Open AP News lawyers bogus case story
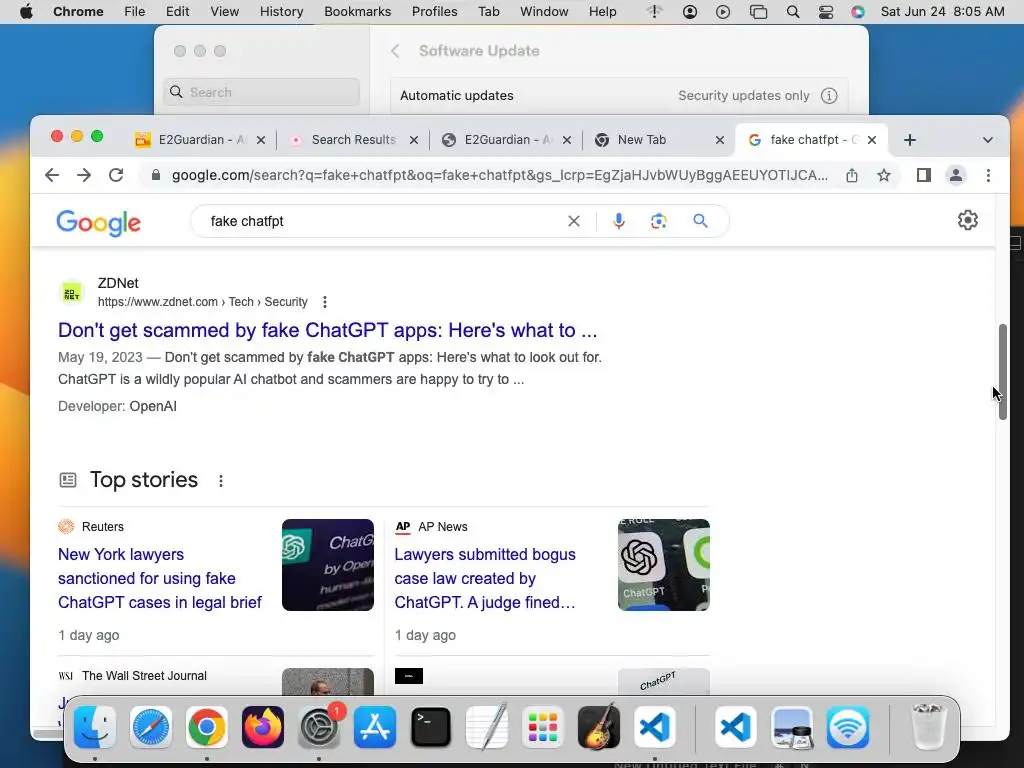Viewport: 1024px width, 768px height. (x=485, y=579)
